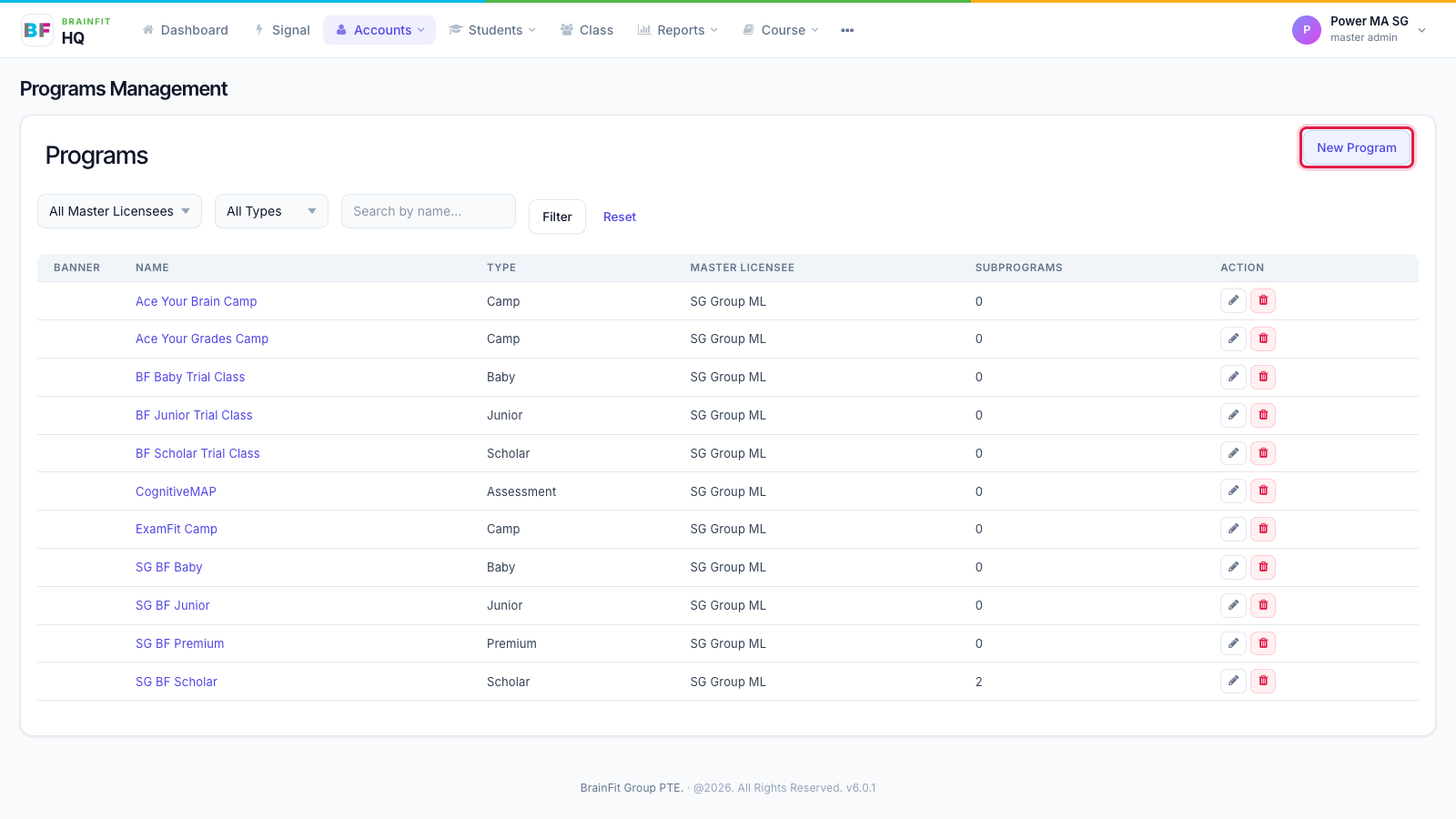Edit BF Junior Trial Class program

click(1233, 415)
